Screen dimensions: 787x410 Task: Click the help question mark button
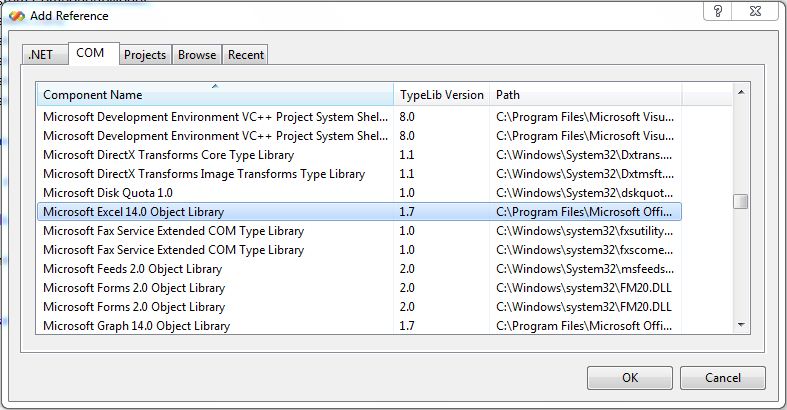[716, 11]
